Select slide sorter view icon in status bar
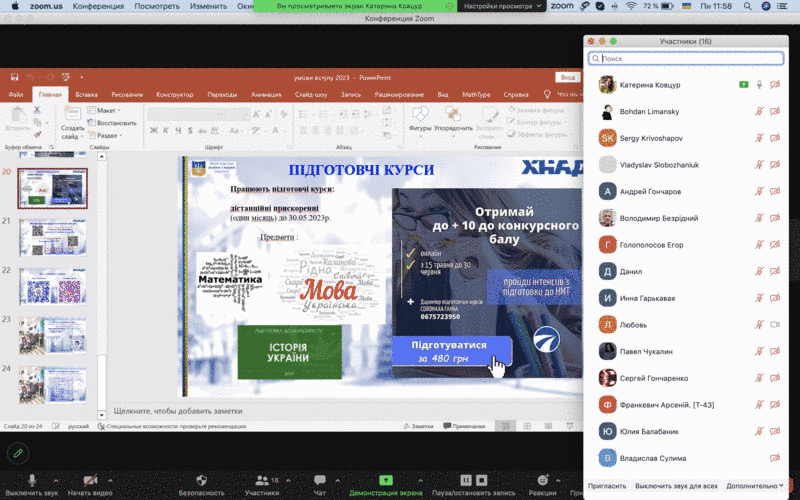 click(x=527, y=426)
